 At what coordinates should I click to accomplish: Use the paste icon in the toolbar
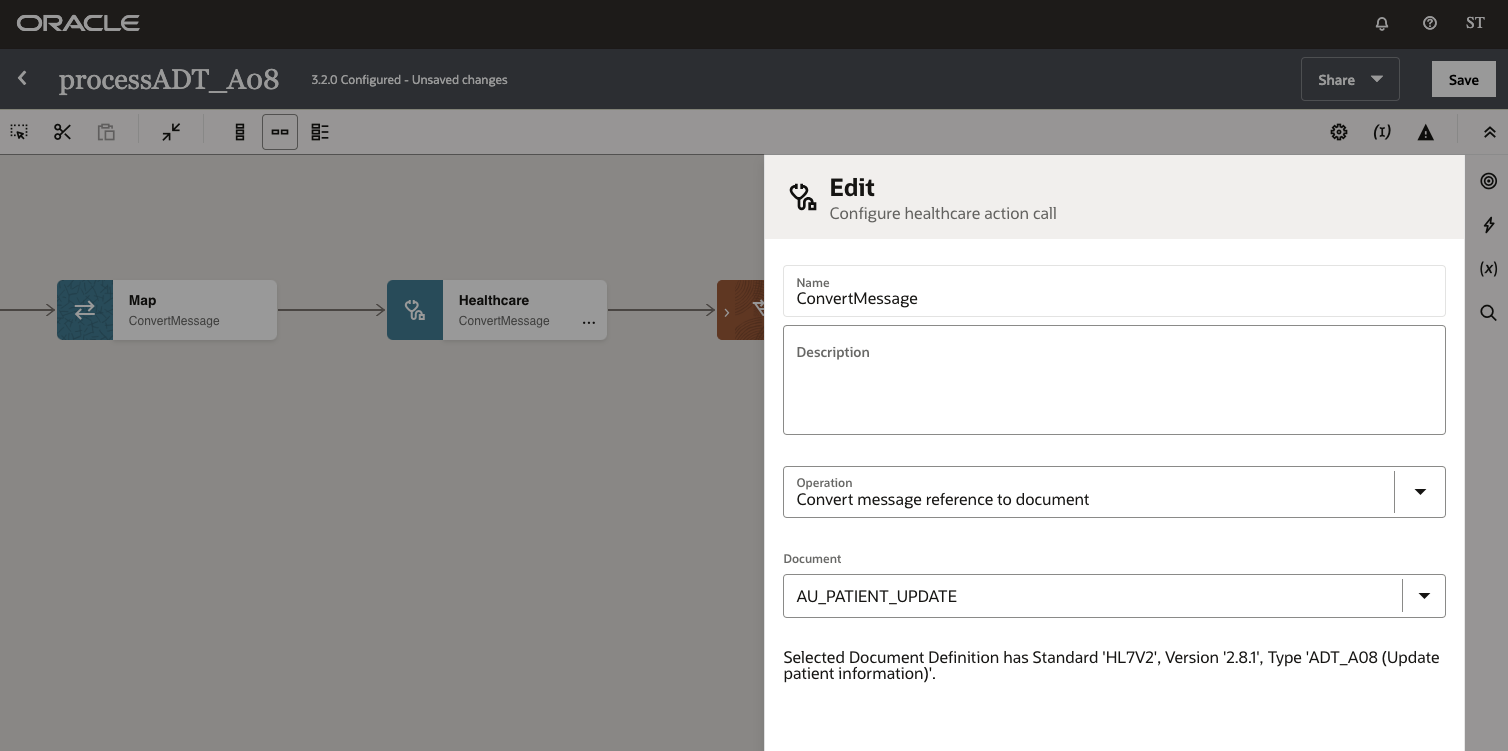[x=106, y=131]
